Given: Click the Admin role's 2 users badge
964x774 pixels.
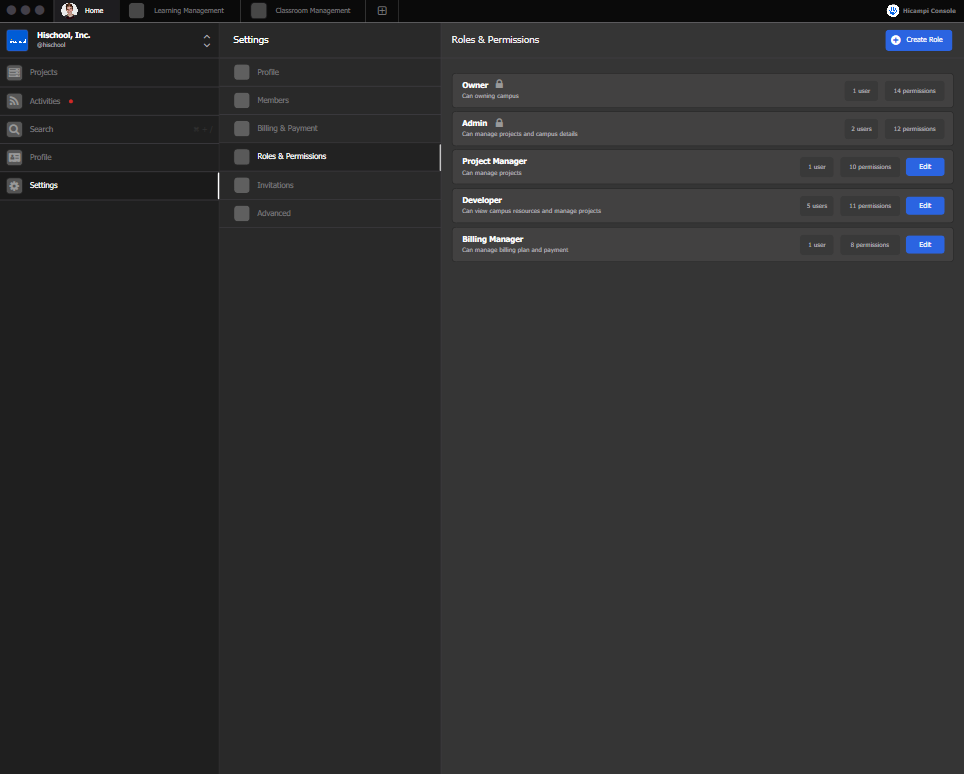Looking at the screenshot, I should [861, 129].
